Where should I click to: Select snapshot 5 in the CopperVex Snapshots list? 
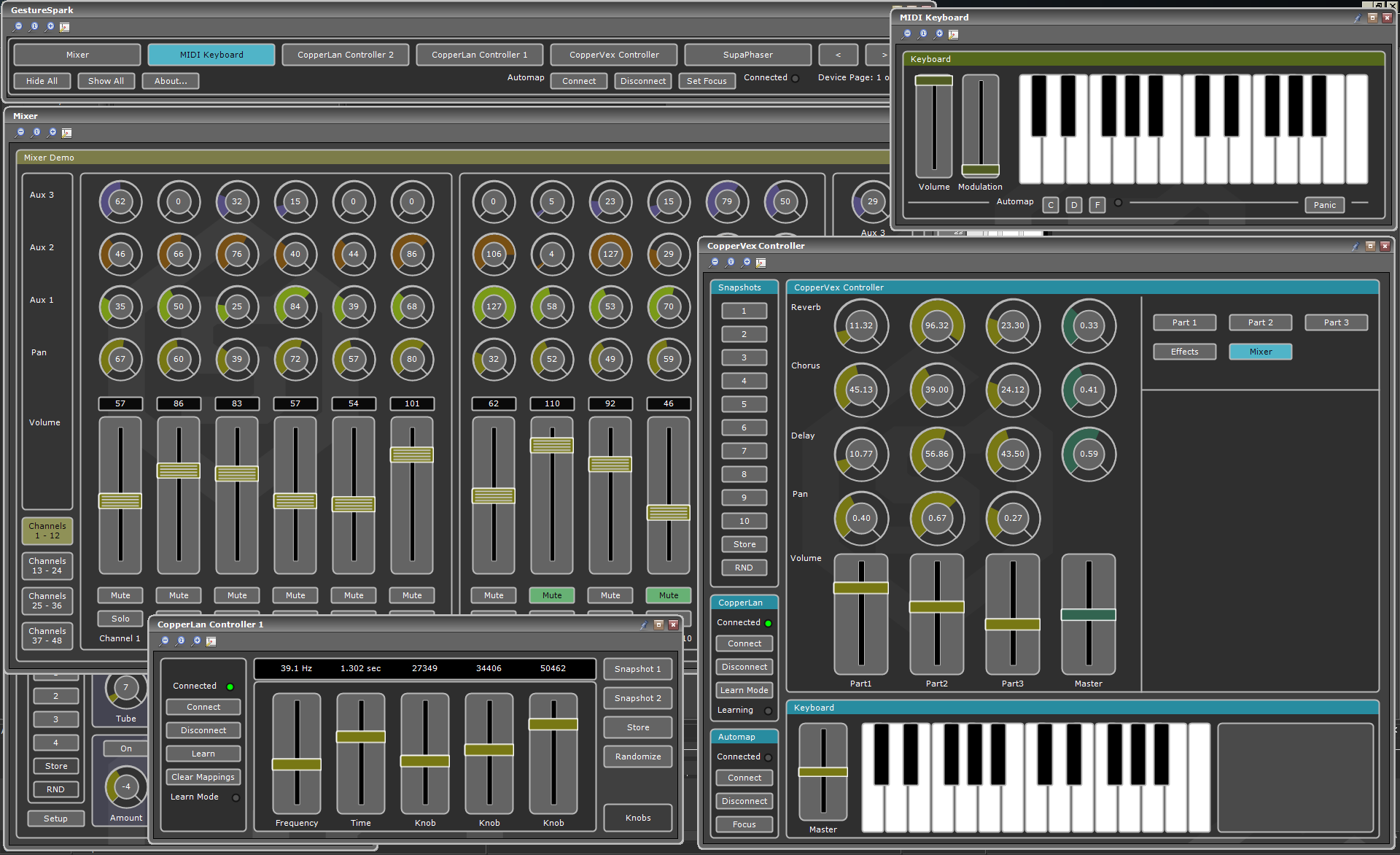click(x=744, y=404)
